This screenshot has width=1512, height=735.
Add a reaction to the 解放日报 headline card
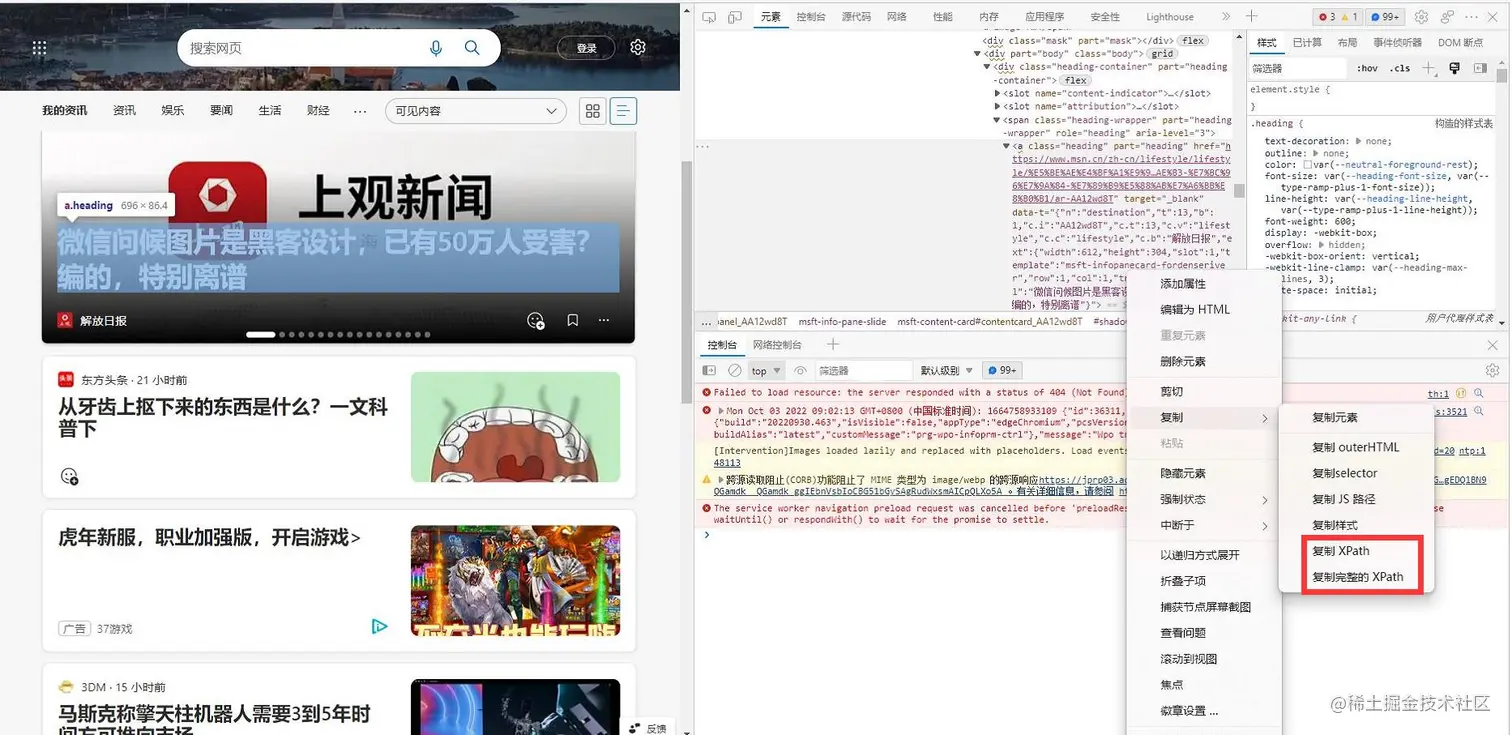(536, 321)
